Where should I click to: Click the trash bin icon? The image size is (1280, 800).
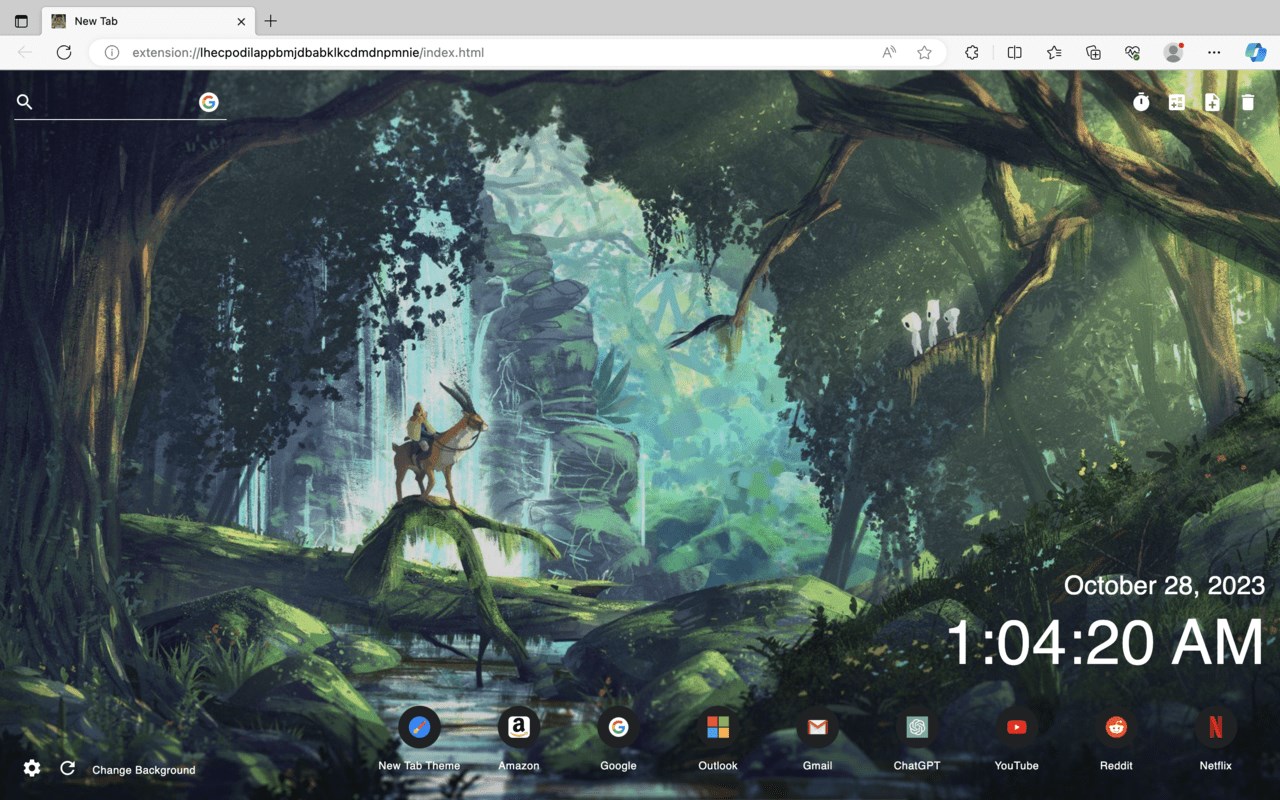tap(1248, 102)
